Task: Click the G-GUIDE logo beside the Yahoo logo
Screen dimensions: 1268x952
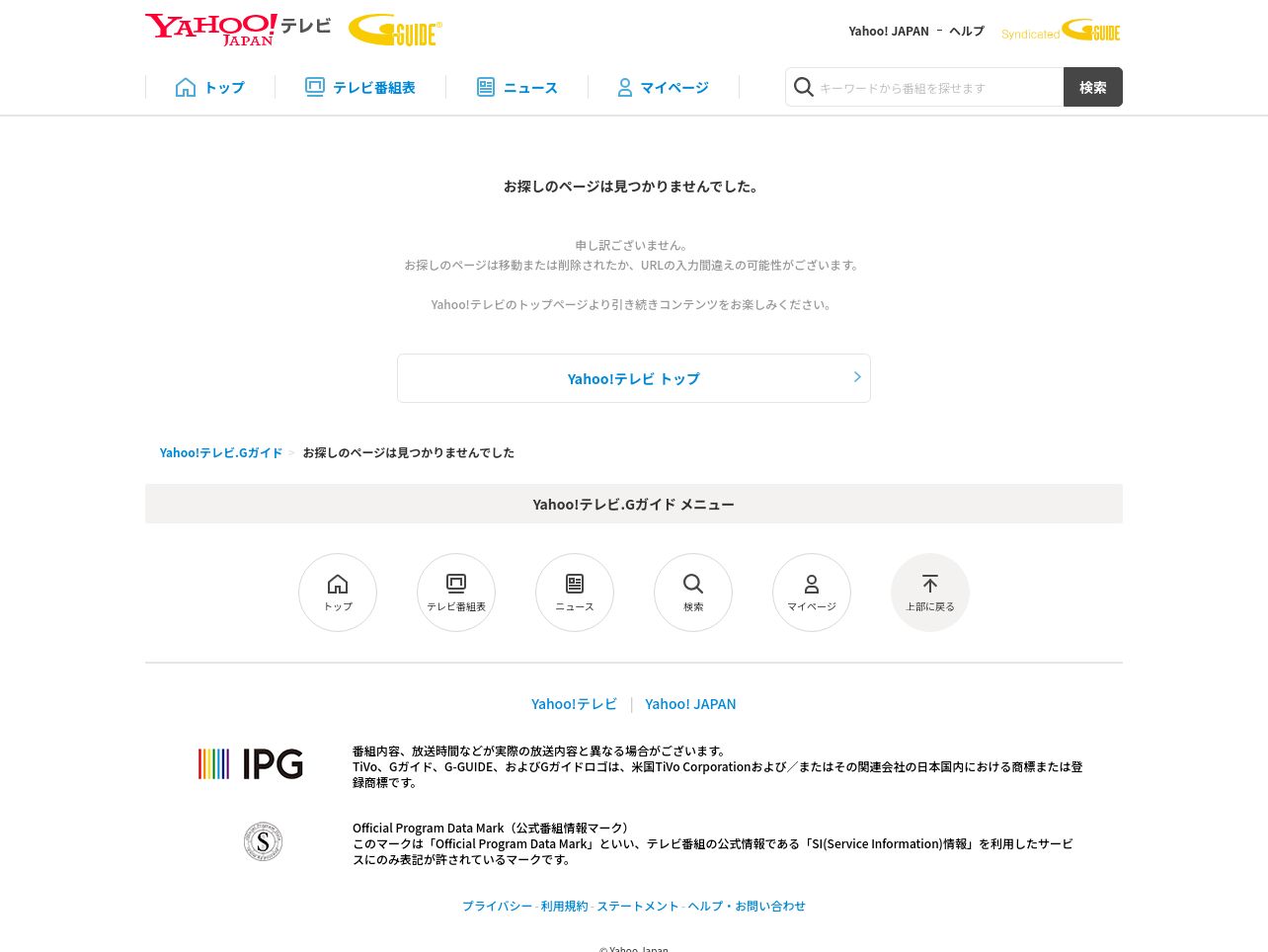Action: (x=395, y=30)
